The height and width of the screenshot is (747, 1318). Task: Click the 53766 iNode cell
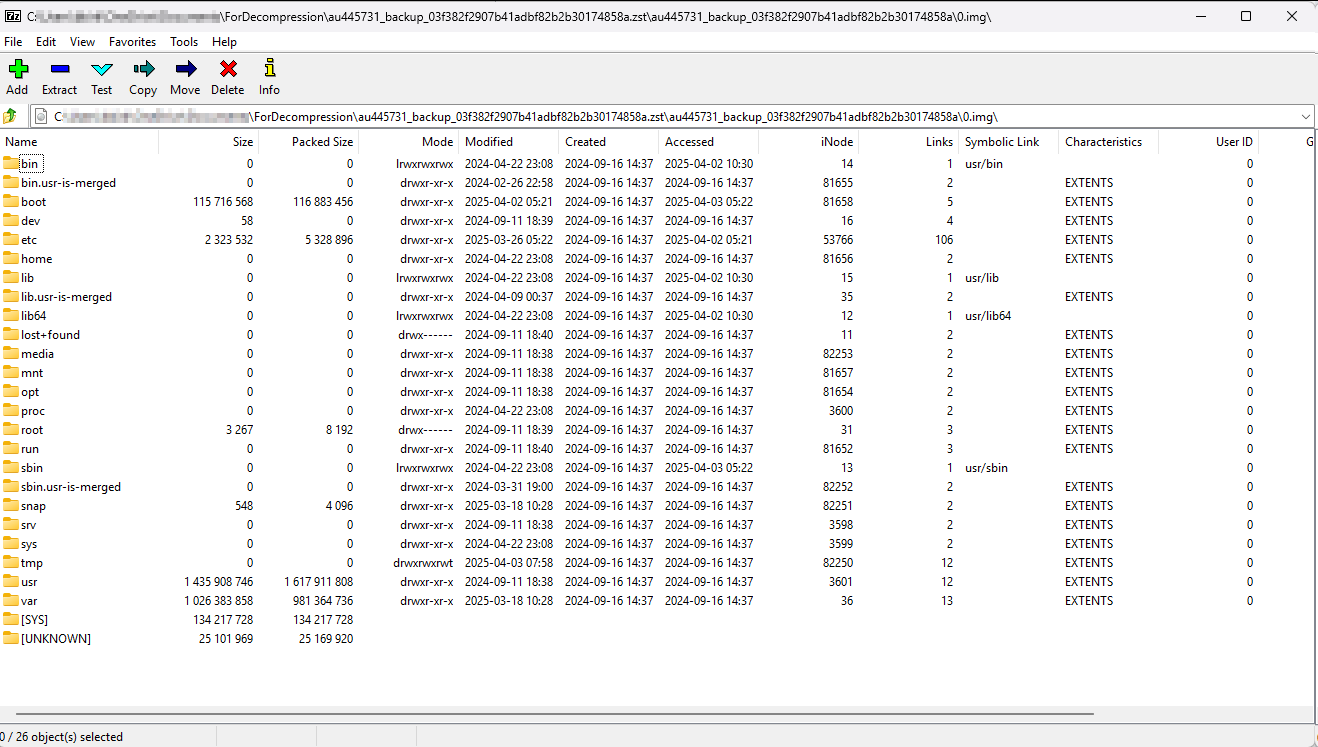coord(837,240)
